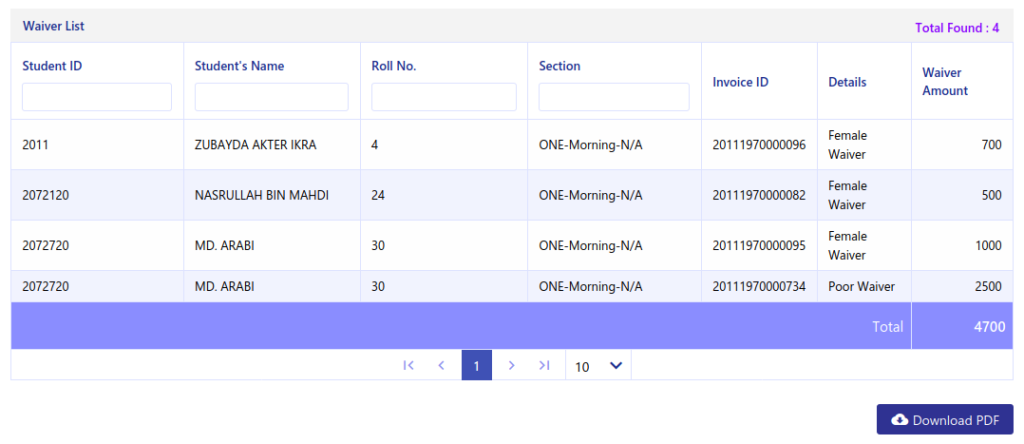The image size is (1024, 444).
Task: Select page 1 in paginator
Action: pyautogui.click(x=477, y=366)
